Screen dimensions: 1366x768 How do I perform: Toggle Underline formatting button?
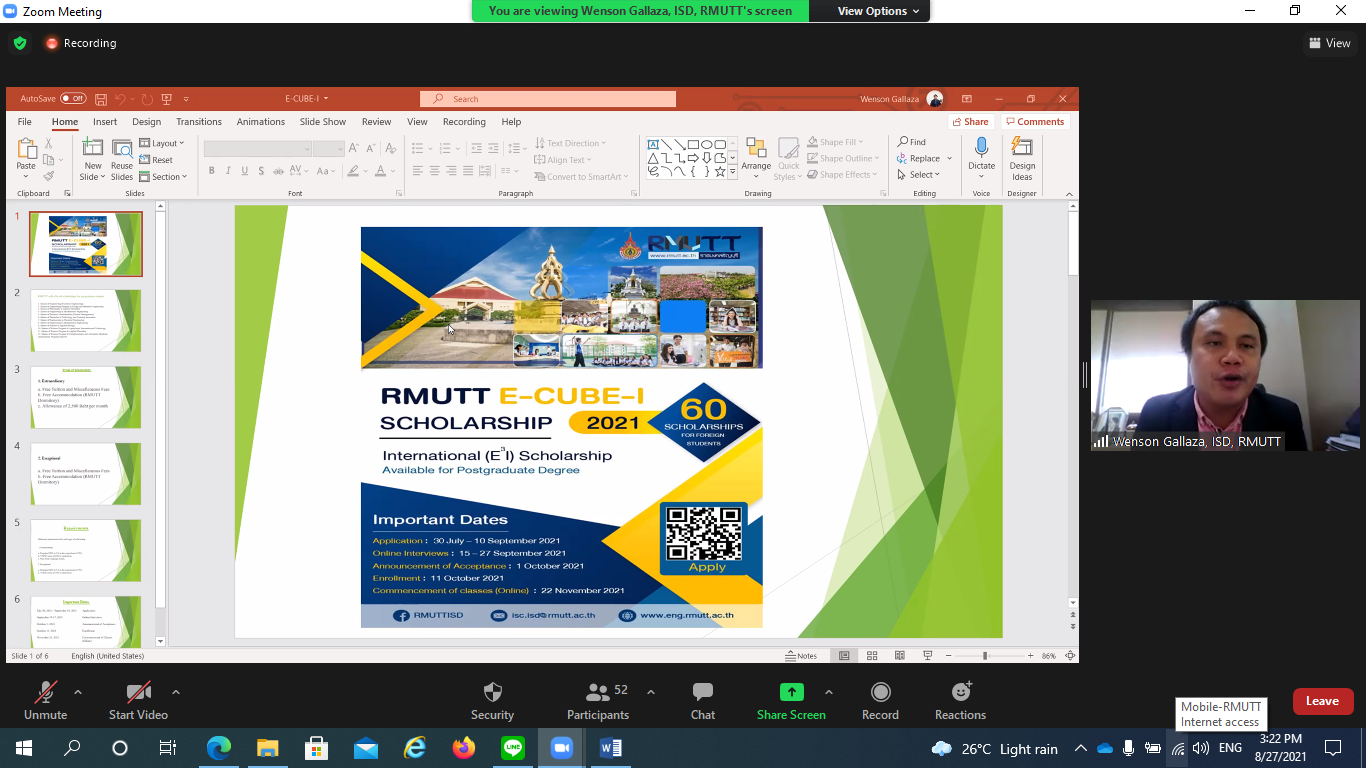244,171
